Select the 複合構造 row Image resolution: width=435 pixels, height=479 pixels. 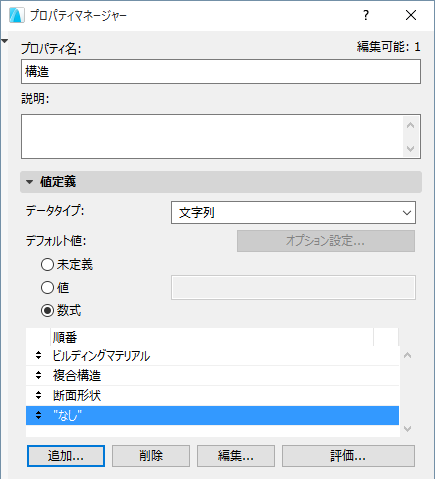(212, 376)
